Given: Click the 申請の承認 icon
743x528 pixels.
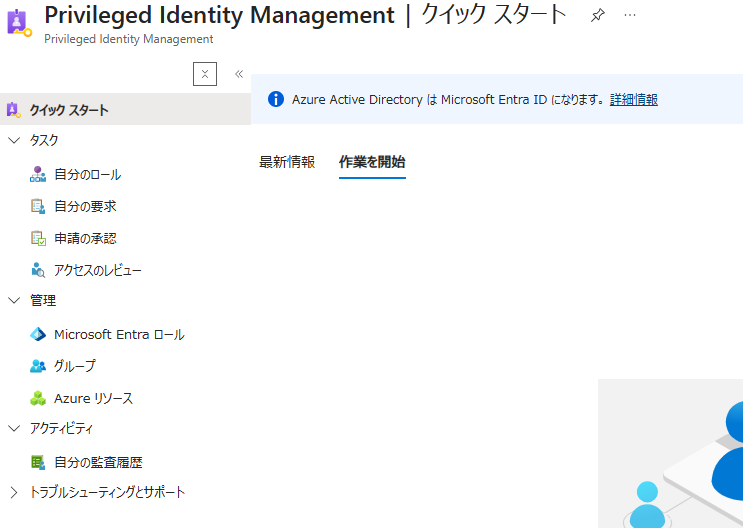Looking at the screenshot, I should [38, 239].
